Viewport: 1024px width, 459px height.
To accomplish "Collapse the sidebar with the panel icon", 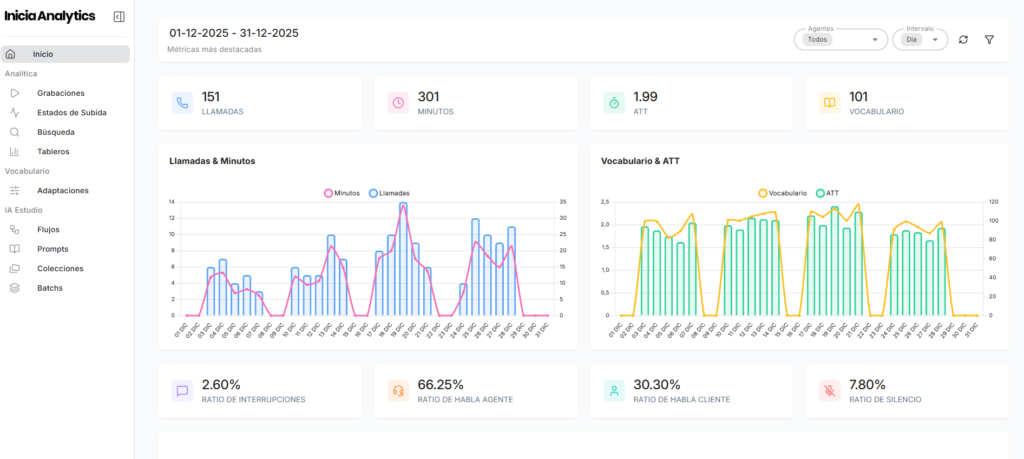I will coord(119,17).
